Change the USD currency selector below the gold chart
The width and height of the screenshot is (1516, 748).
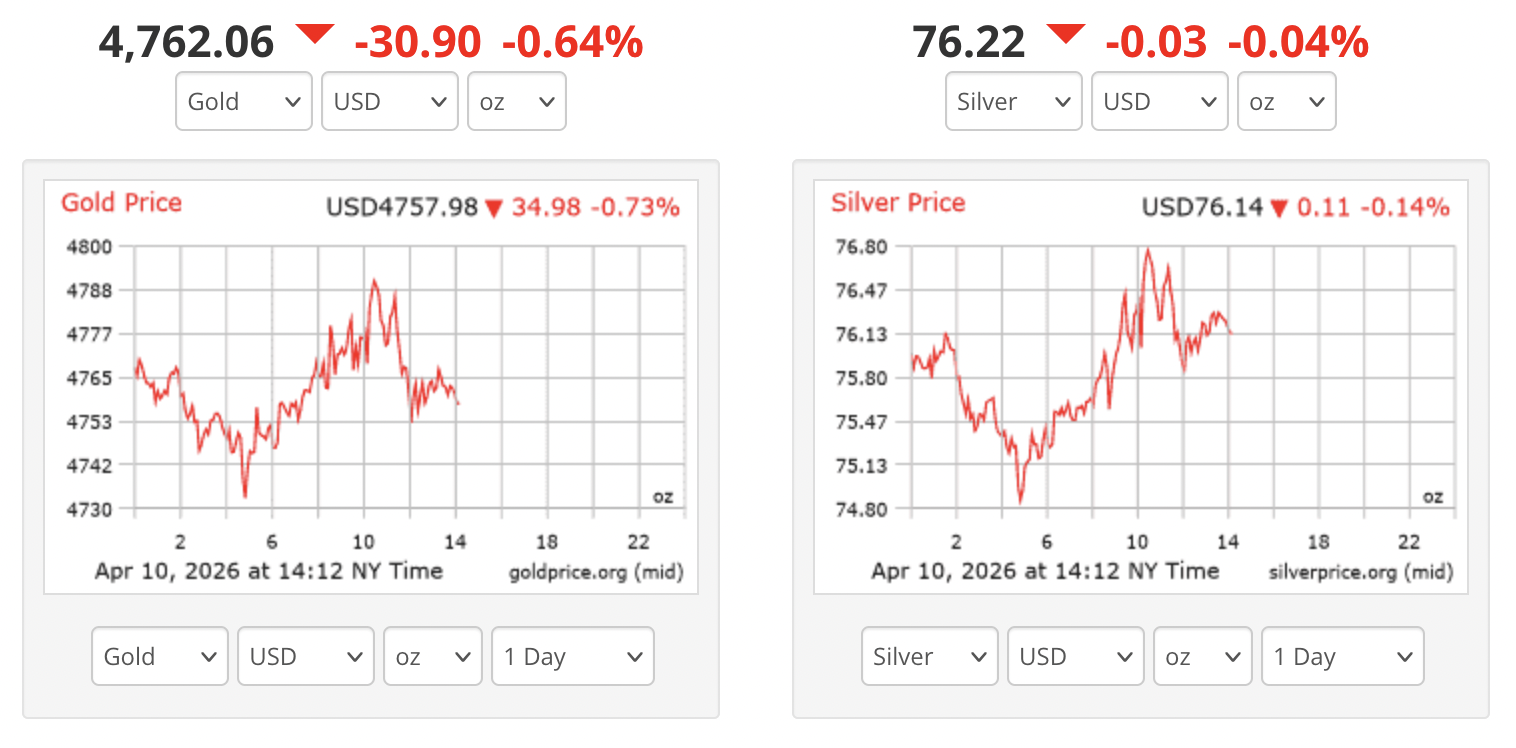(305, 656)
